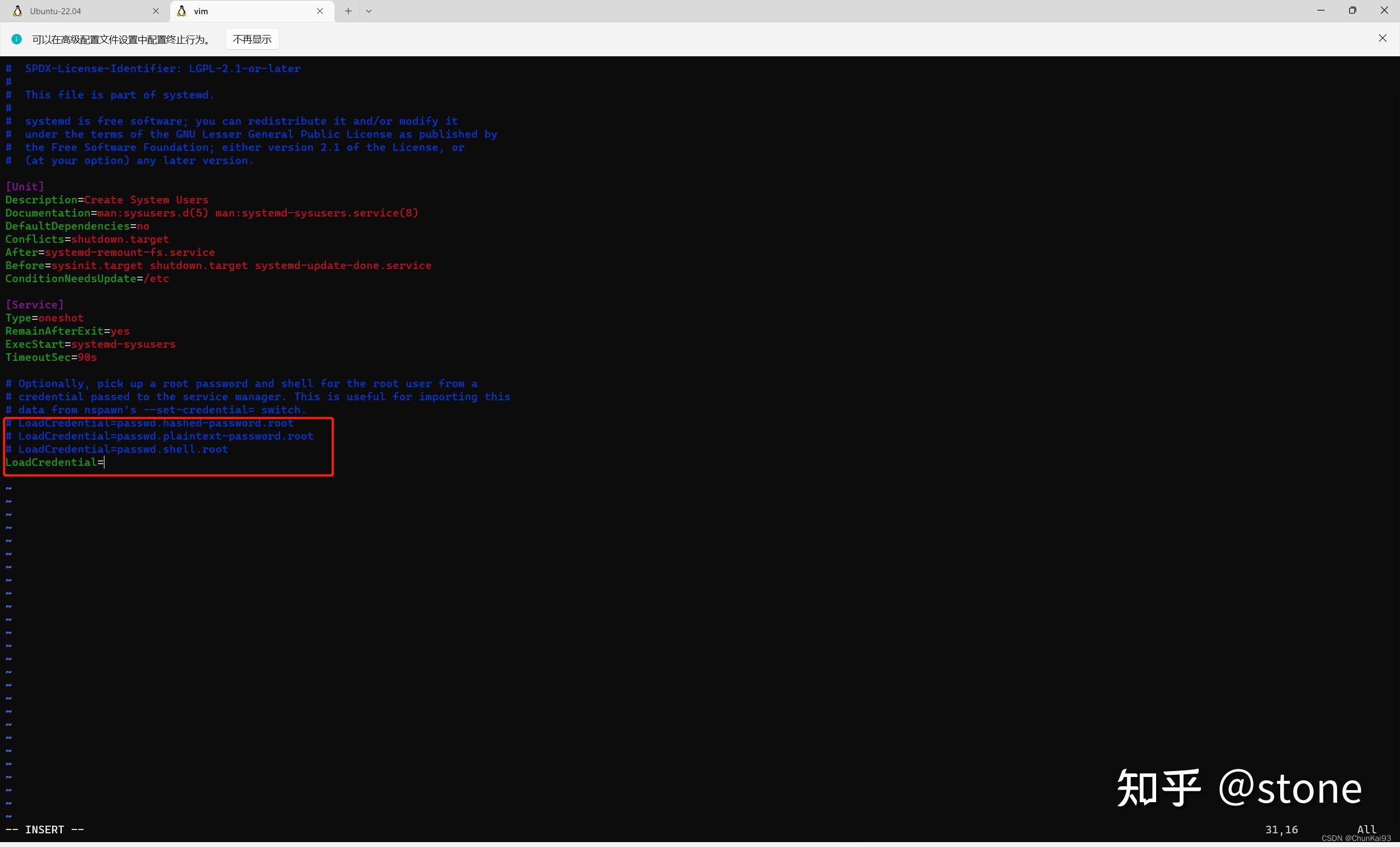
Task: Click the '(at your option) any later version' comment
Action: pyautogui.click(x=130, y=160)
